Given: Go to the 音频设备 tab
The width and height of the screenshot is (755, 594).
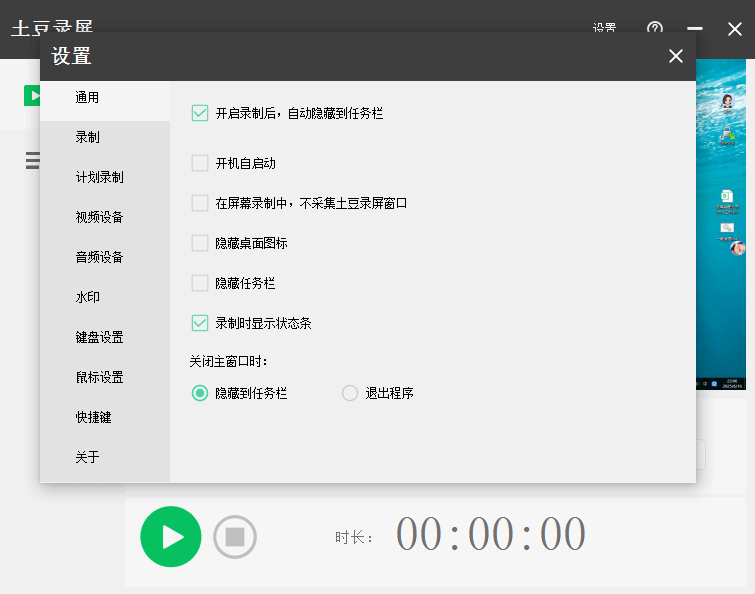Looking at the screenshot, I should point(105,258).
